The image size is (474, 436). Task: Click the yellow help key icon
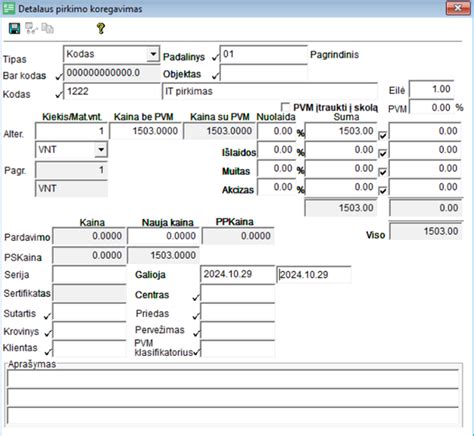pos(101,28)
